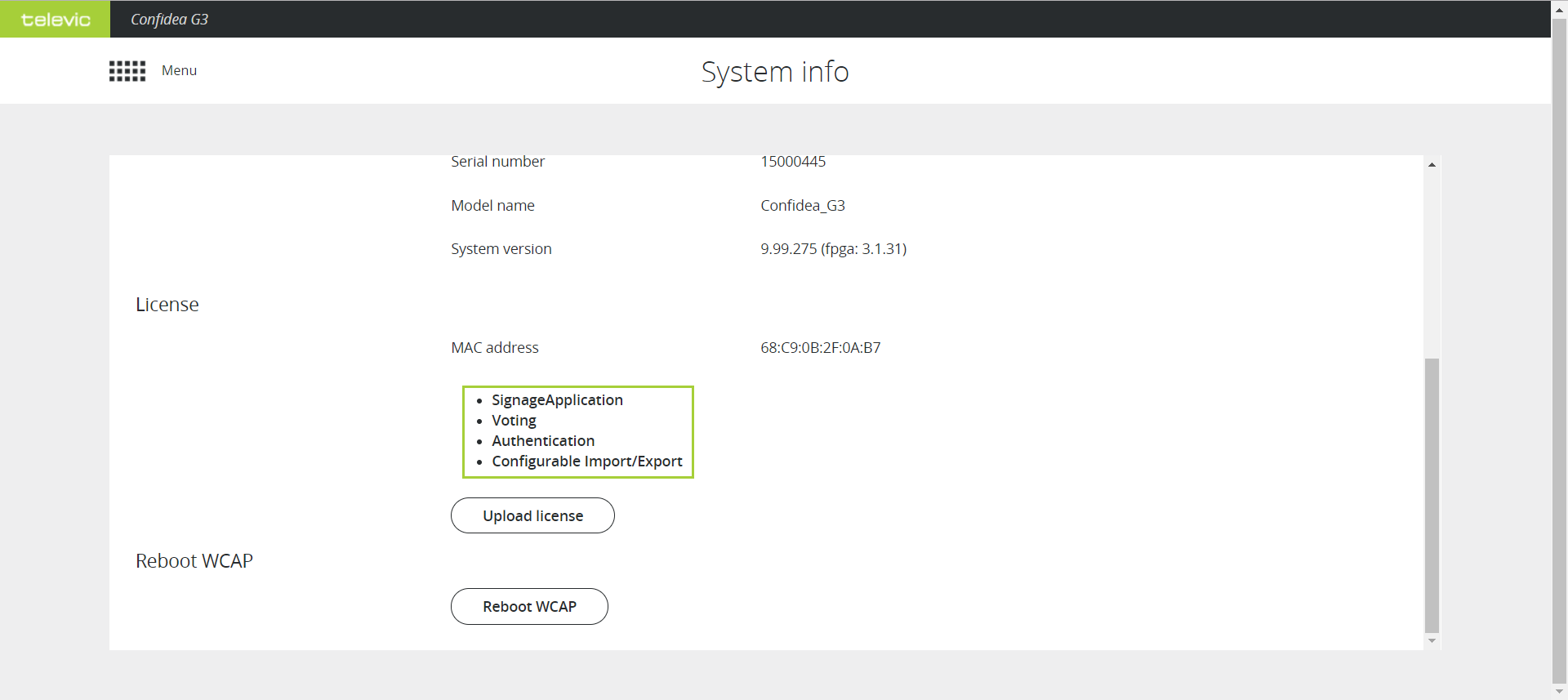Select the MAC address value

click(x=820, y=348)
